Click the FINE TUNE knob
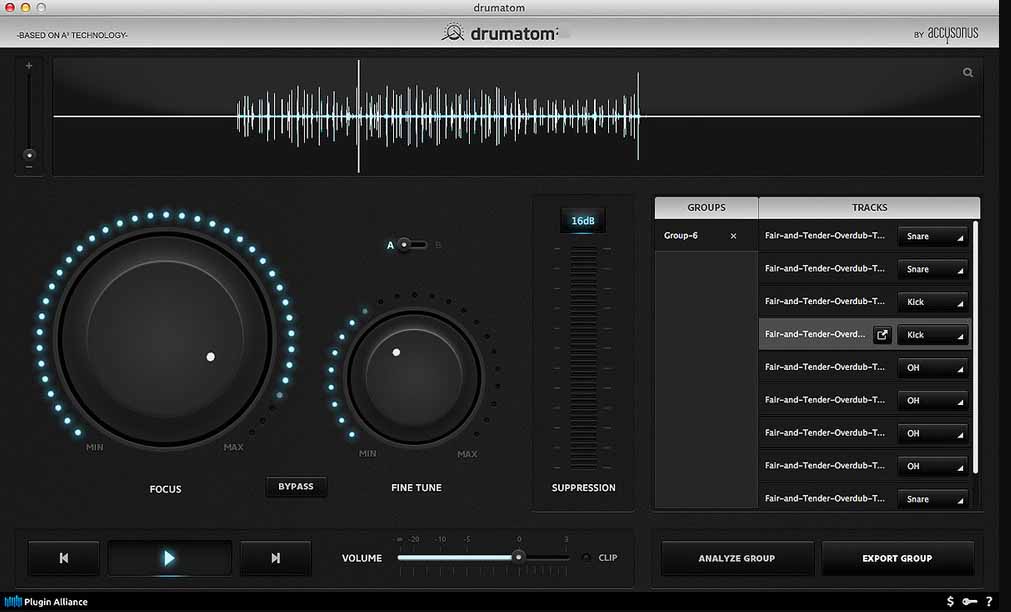 coord(414,377)
